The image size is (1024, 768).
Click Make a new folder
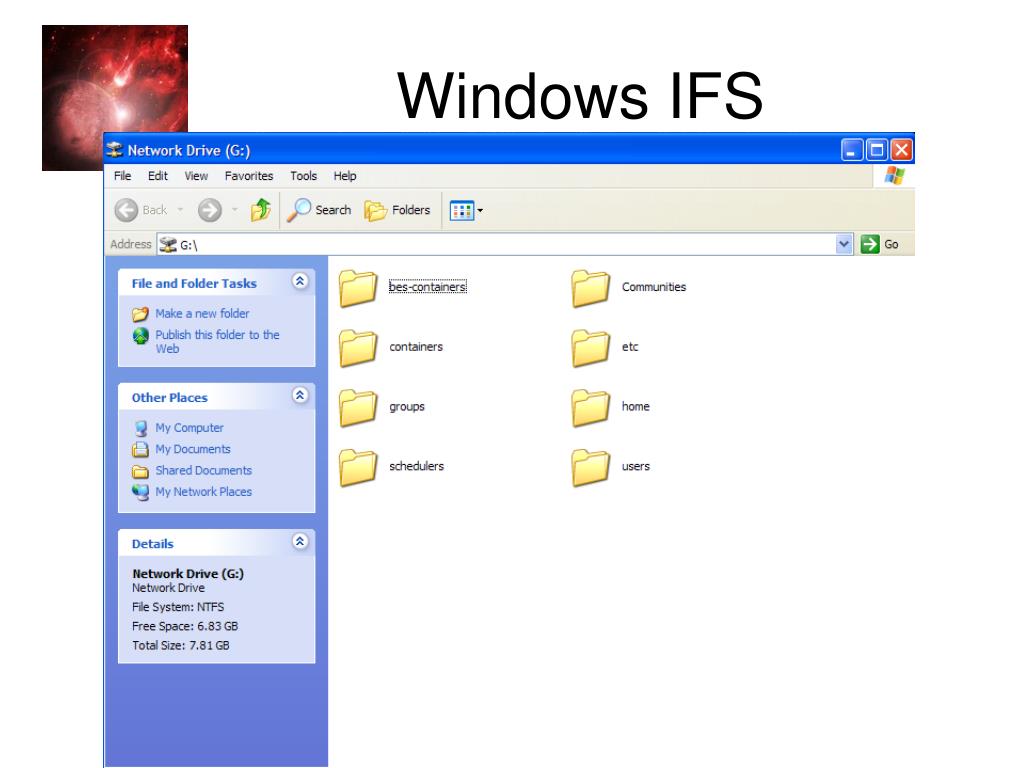tap(202, 313)
